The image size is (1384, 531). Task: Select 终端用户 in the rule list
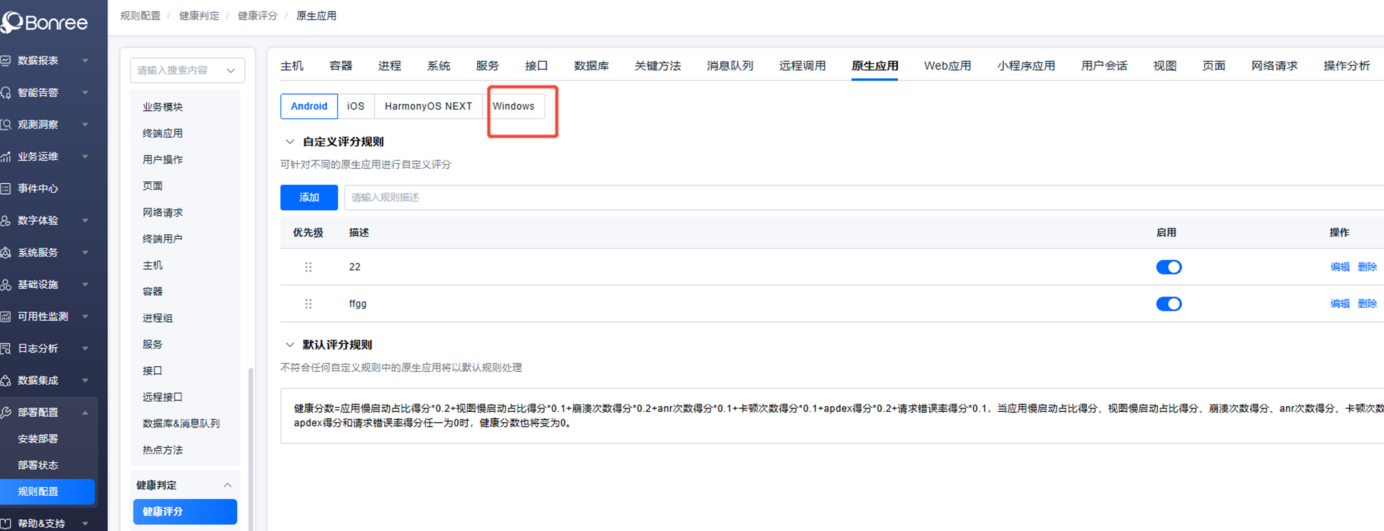(x=163, y=239)
